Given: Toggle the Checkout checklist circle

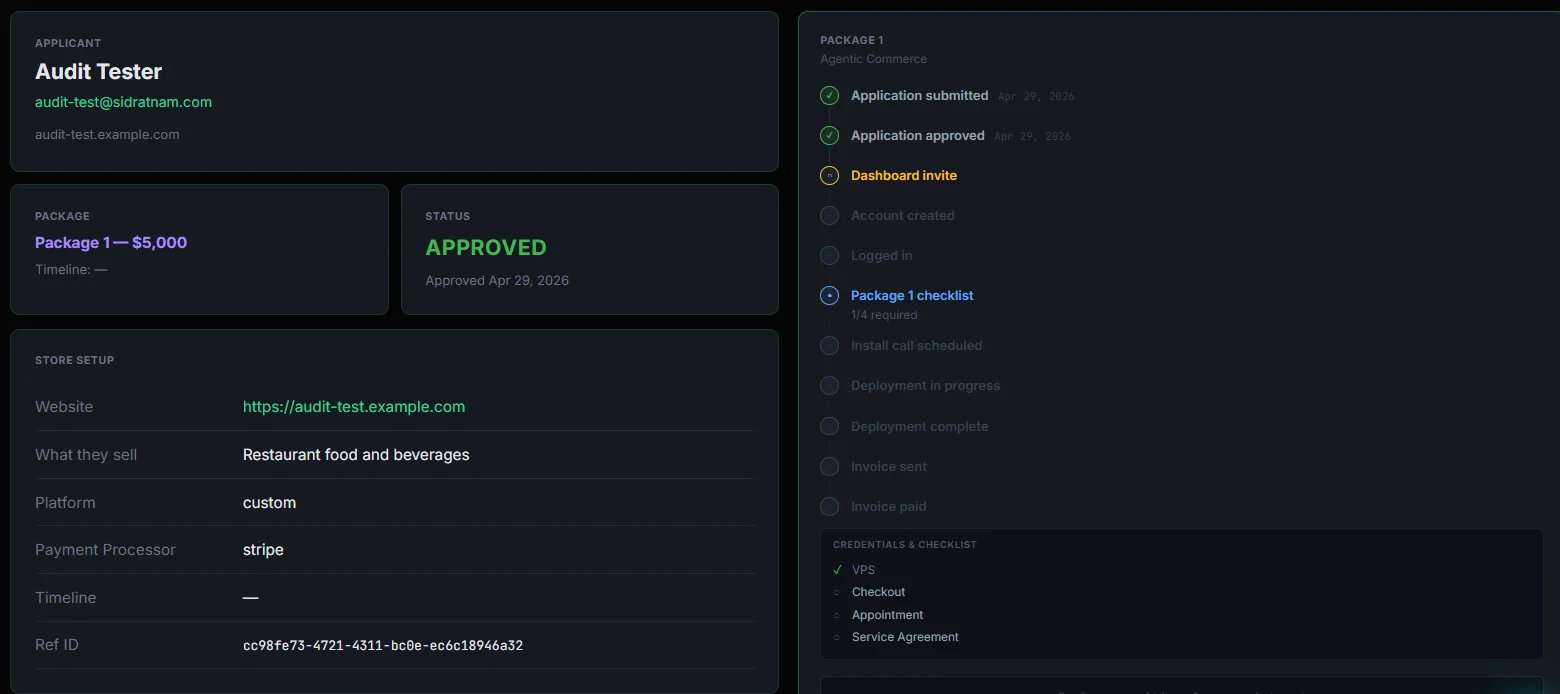Looking at the screenshot, I should click(837, 592).
